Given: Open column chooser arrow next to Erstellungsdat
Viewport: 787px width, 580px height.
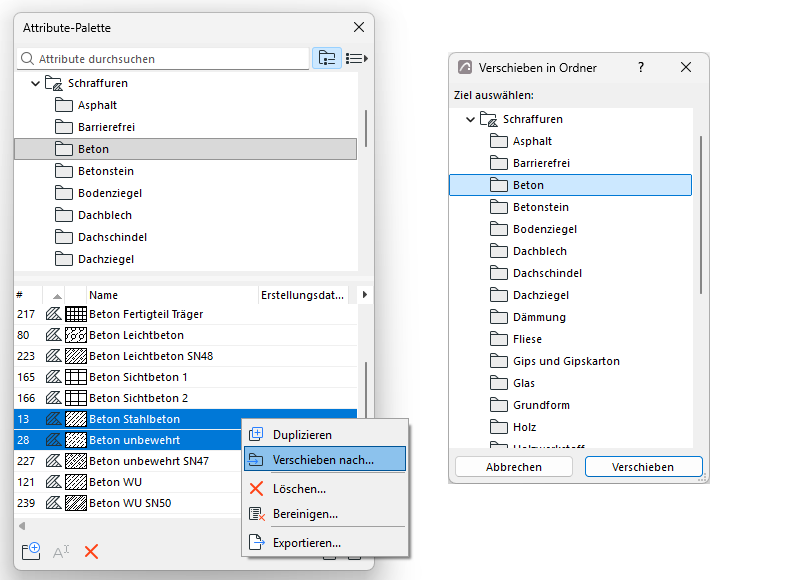Looking at the screenshot, I should click(365, 295).
